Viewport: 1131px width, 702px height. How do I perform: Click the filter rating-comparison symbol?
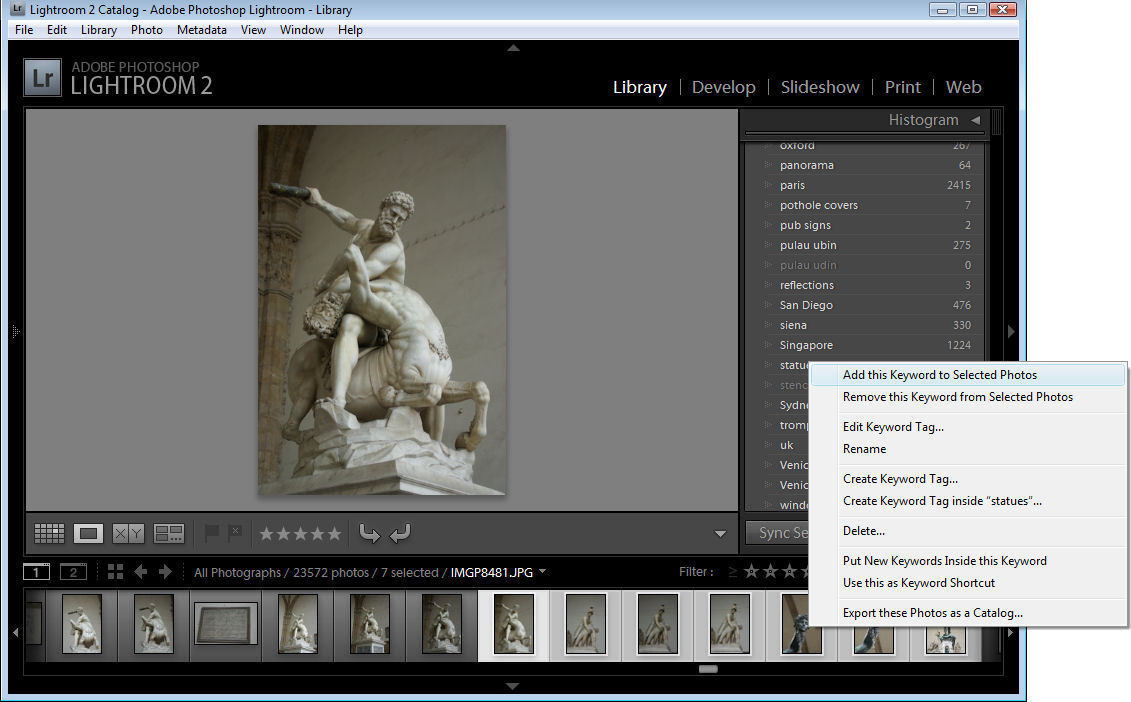click(x=733, y=572)
